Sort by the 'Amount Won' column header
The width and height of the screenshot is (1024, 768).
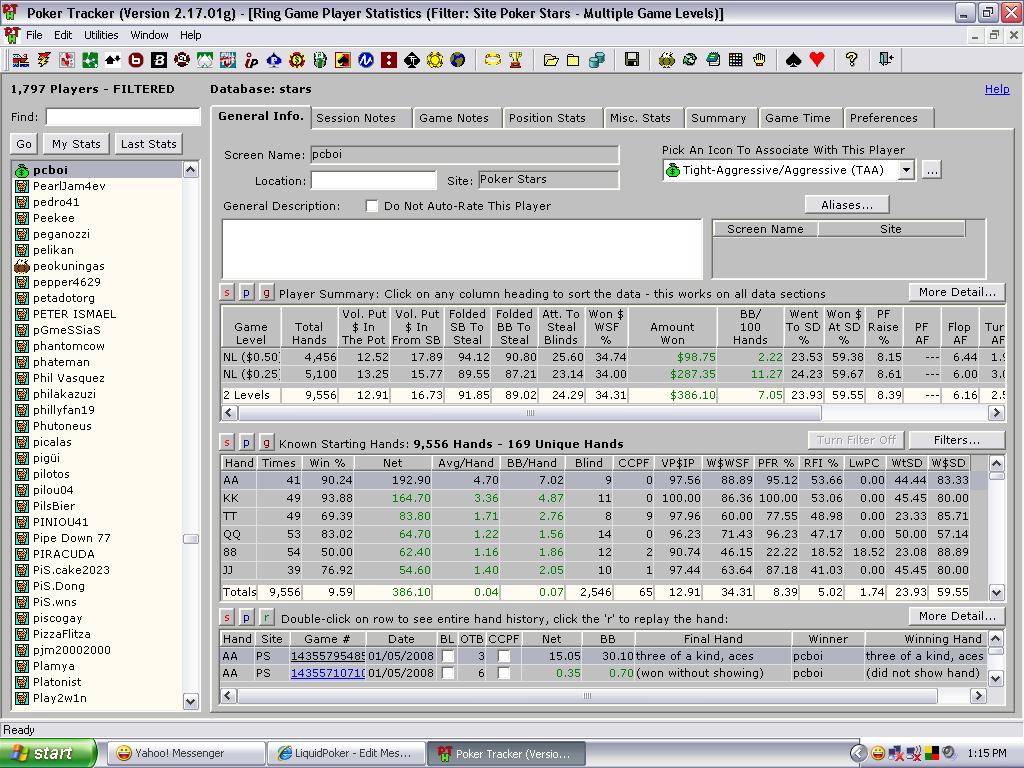[672, 327]
